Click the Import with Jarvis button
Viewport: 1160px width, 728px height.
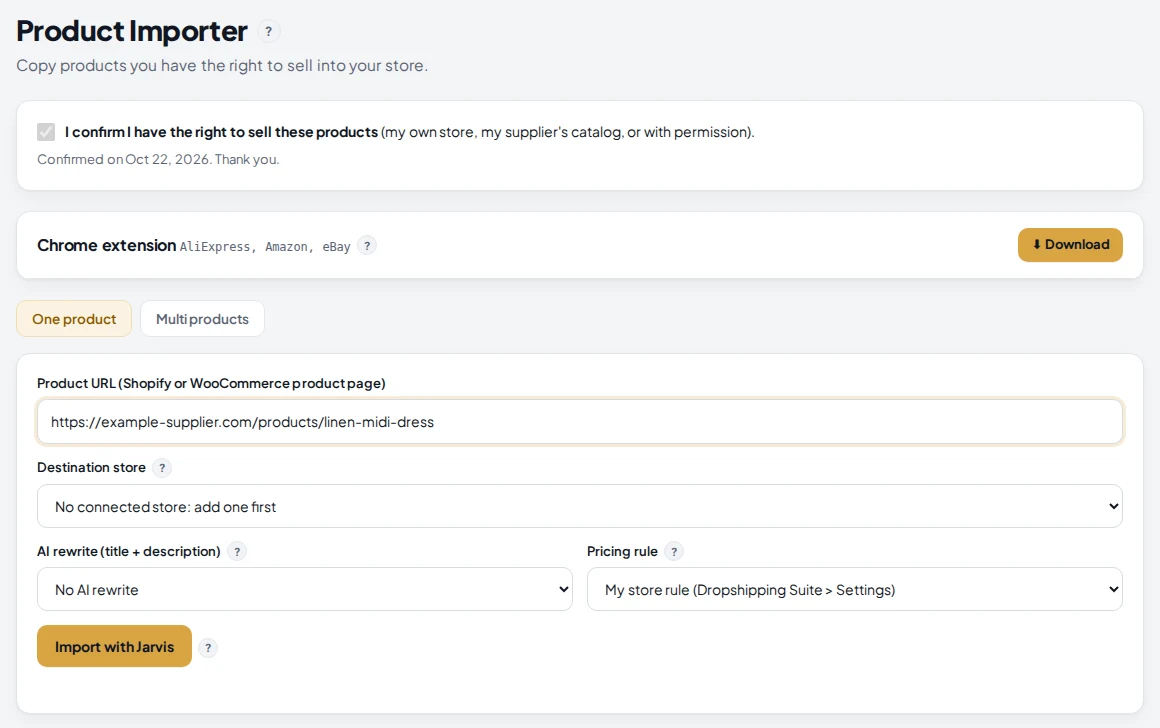[115, 647]
